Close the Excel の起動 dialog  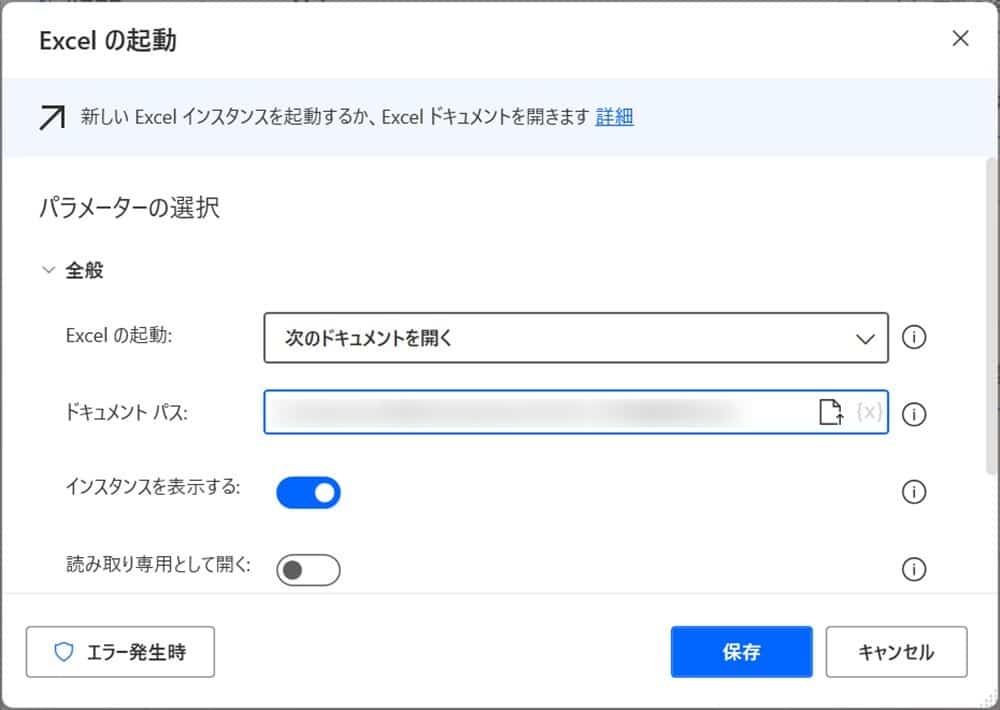960,39
